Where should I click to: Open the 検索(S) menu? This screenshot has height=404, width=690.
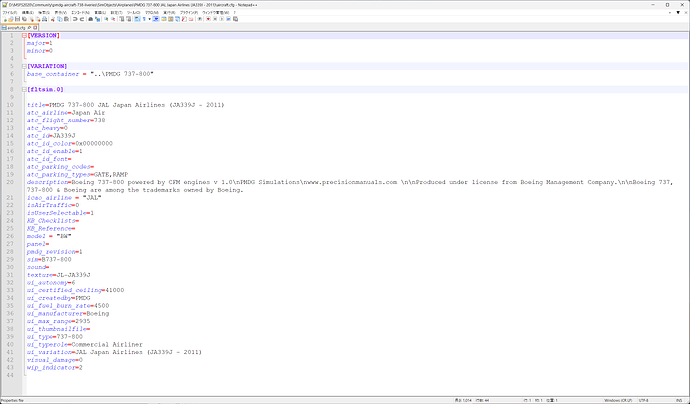44,12
